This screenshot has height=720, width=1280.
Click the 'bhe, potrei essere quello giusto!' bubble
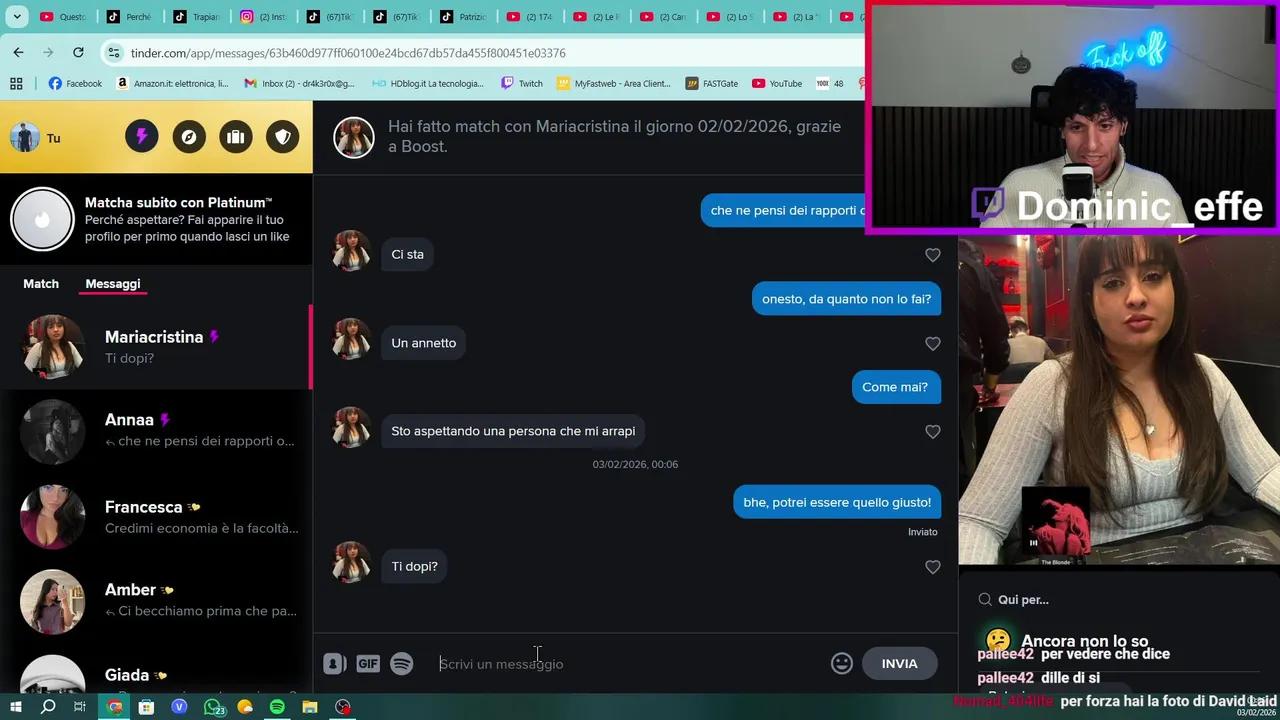837,502
